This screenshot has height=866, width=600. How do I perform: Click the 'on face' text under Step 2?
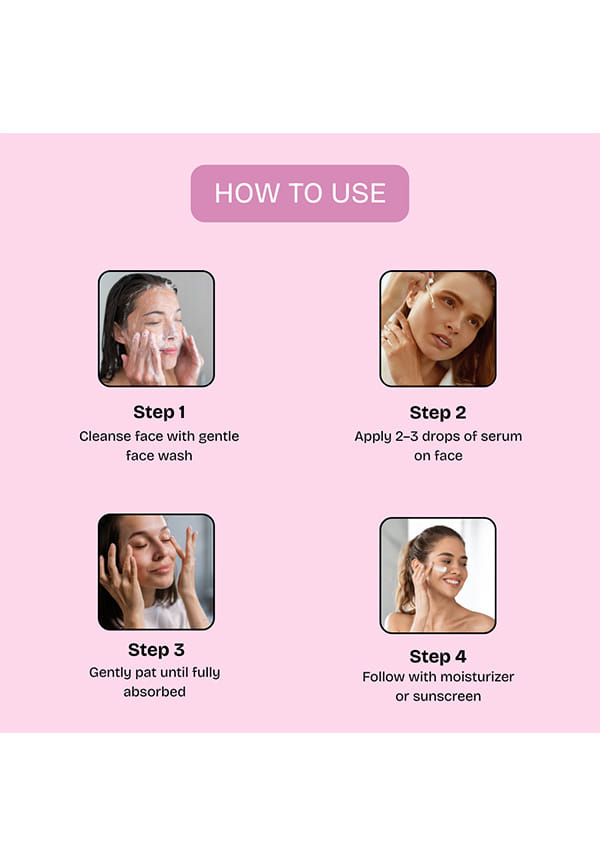[x=438, y=456]
